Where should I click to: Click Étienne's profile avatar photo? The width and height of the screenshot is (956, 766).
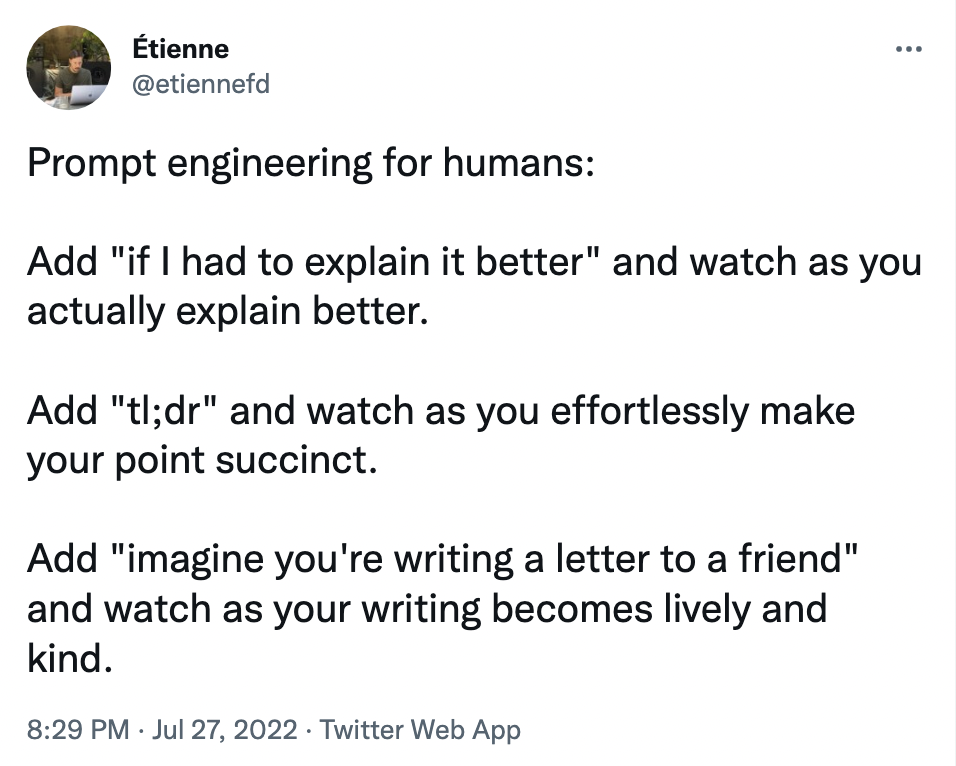tap(68, 67)
